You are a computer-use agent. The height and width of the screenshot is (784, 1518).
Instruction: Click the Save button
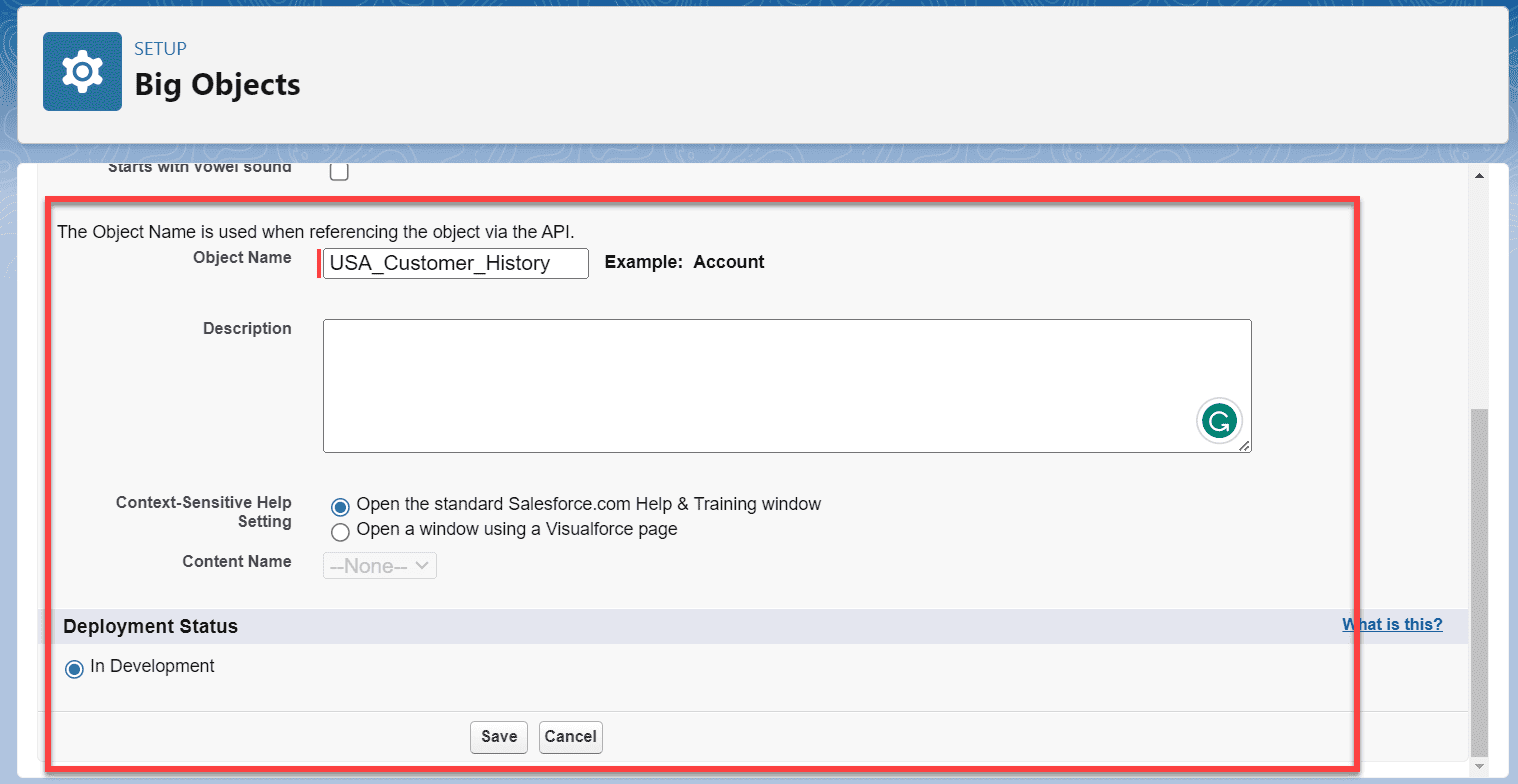pyautogui.click(x=498, y=737)
